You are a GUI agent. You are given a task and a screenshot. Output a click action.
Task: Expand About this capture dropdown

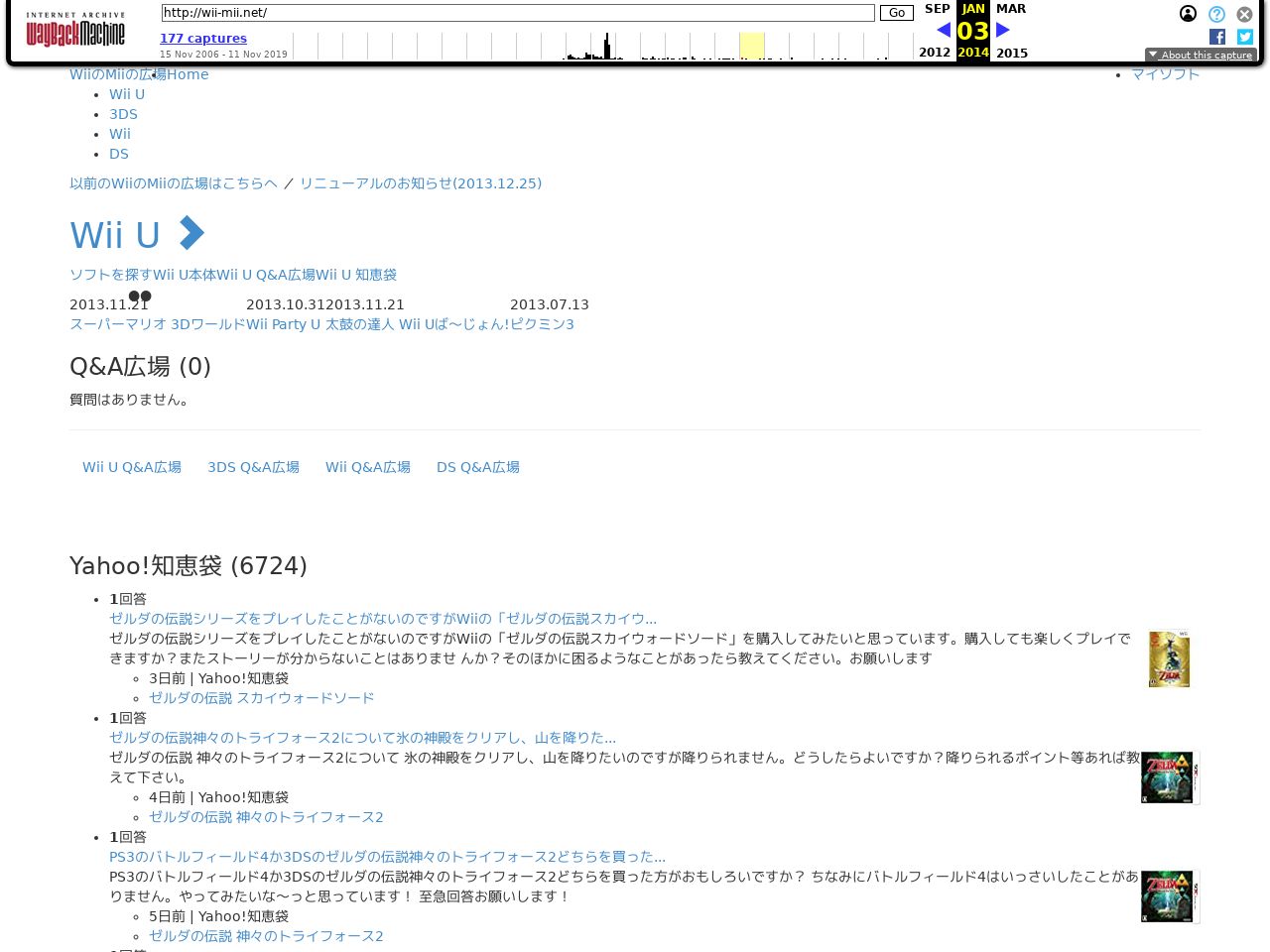tap(1201, 55)
